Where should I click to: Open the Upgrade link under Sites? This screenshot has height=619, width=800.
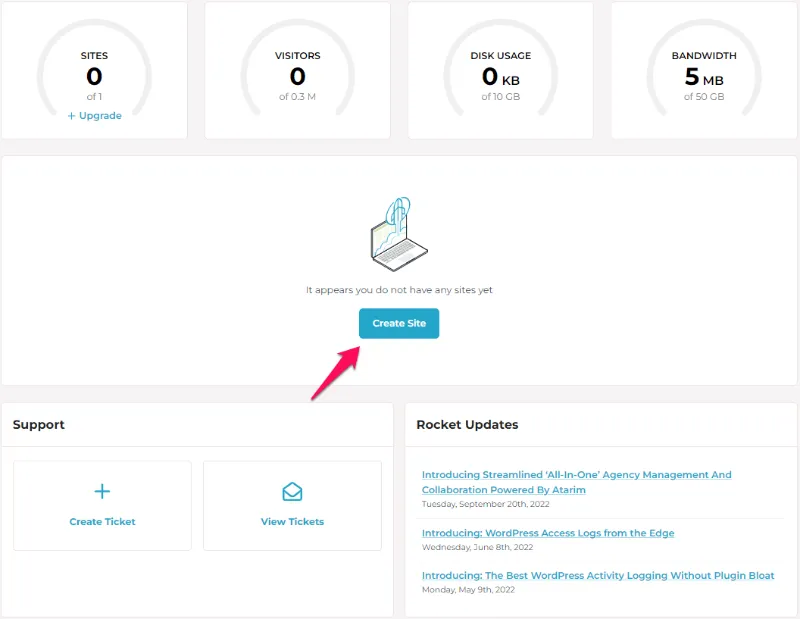click(93, 115)
